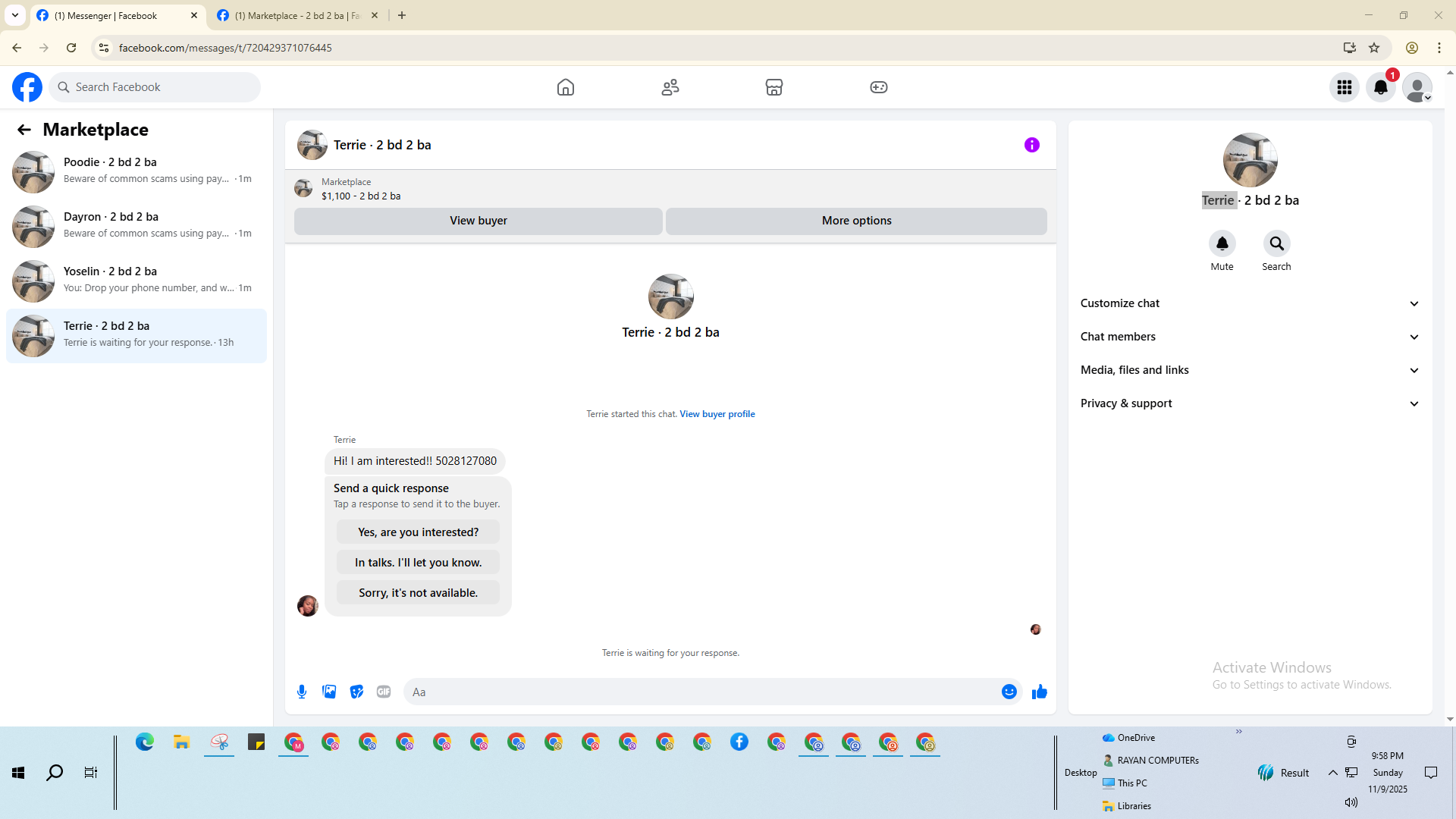Open the Windows Start menu

click(x=18, y=773)
